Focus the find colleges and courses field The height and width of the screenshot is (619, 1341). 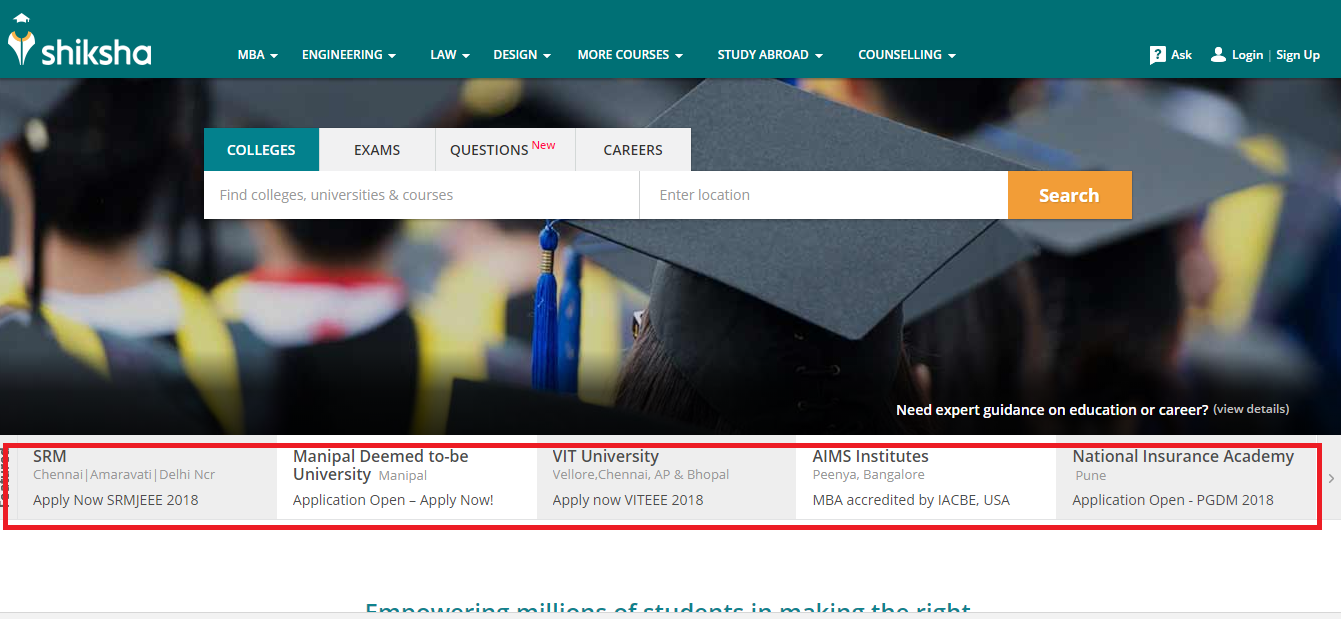[x=421, y=195]
